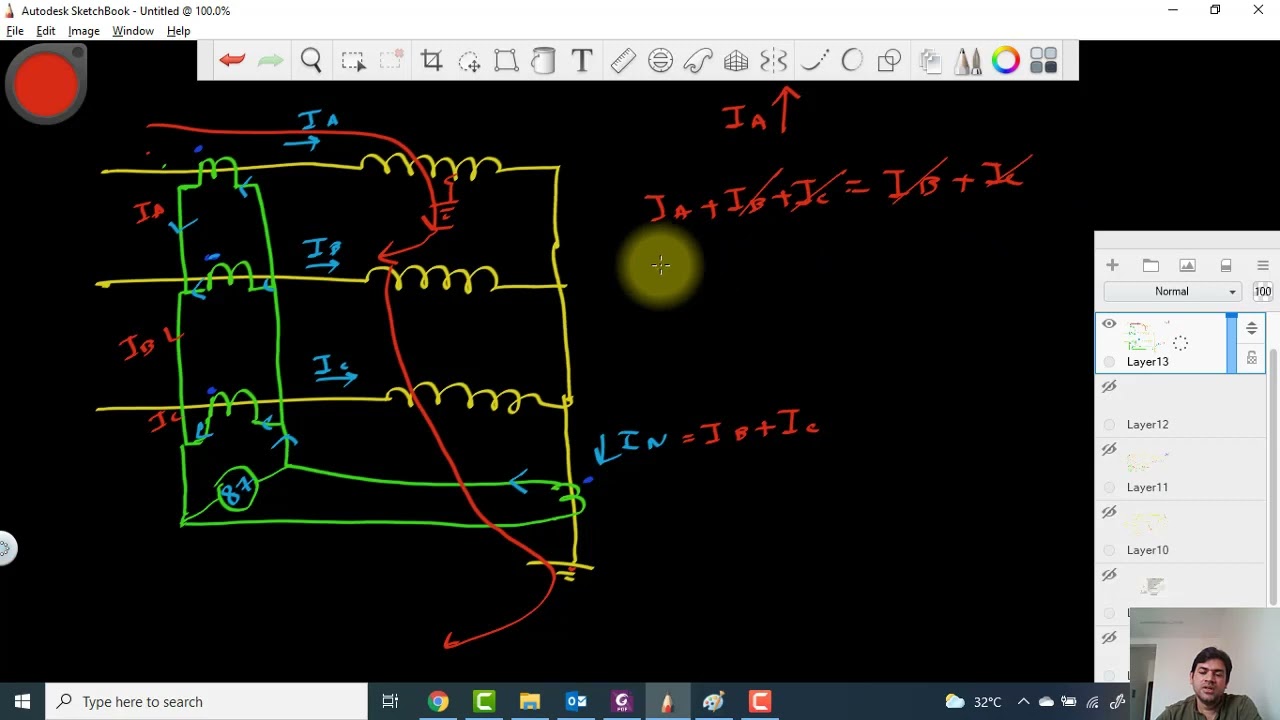
Task: Pick the Distort transform tool
Action: 506,61
